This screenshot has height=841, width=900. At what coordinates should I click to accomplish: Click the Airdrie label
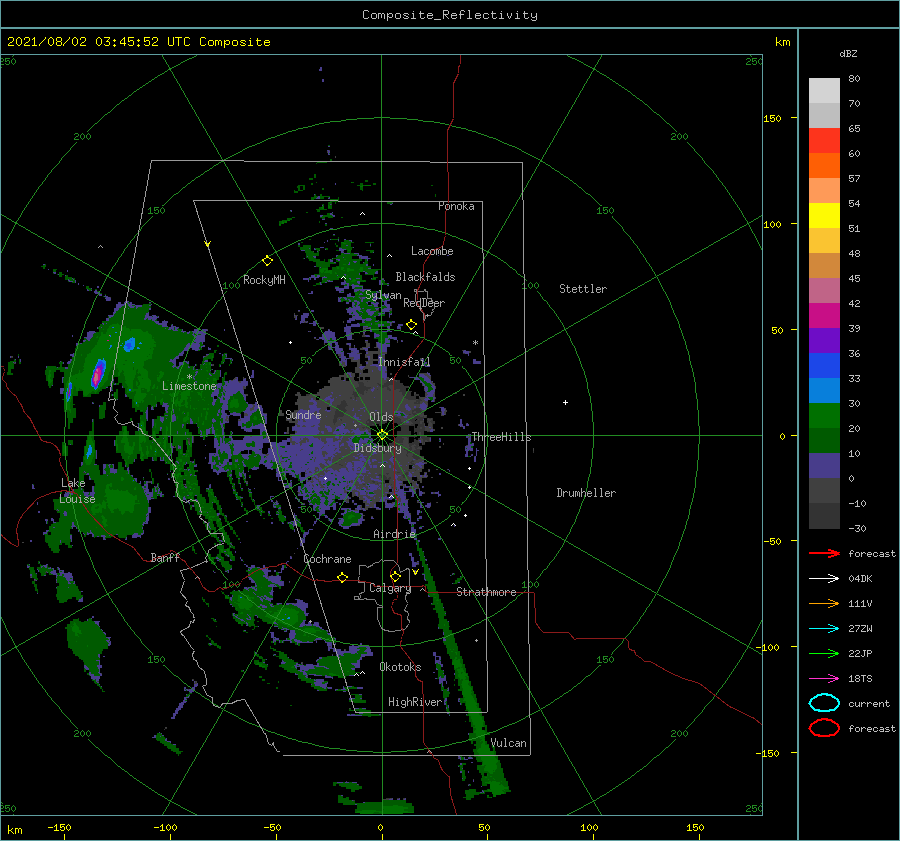394,534
